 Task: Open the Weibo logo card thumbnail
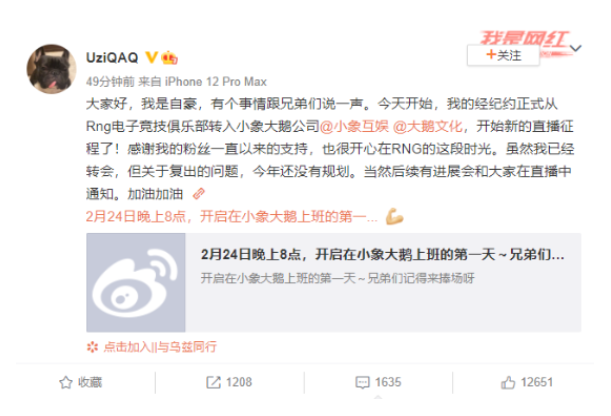coord(136,282)
